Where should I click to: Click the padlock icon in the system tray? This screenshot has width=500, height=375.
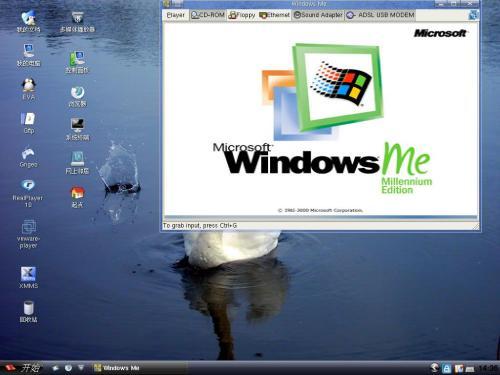pos(446,368)
